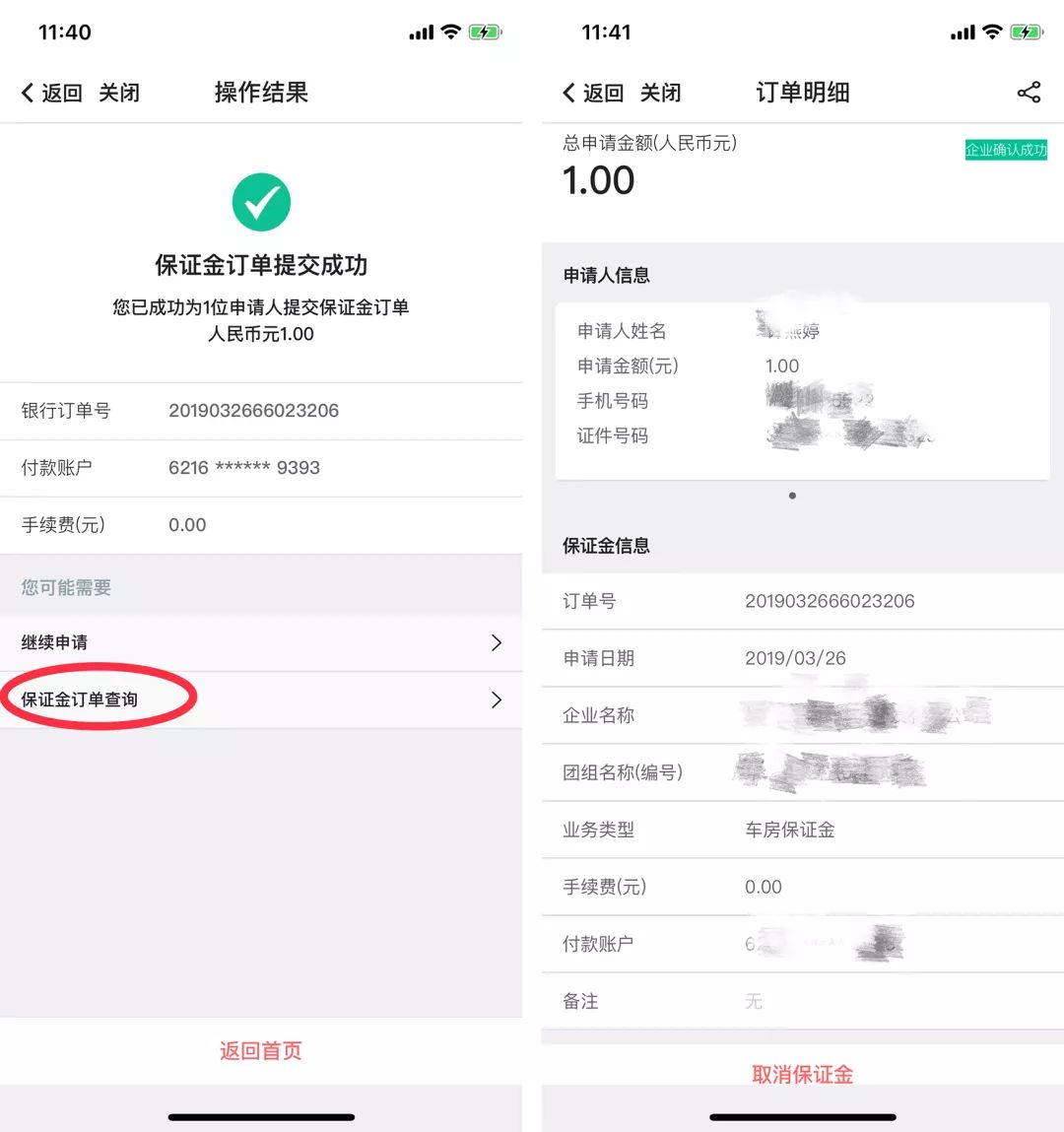Tap battery icon in right status bar
Viewport: 1064px width, 1132px height.
pos(1027,33)
